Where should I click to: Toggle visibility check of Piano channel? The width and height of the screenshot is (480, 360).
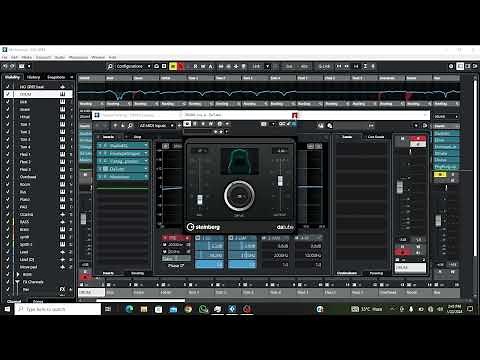pyautogui.click(x=8, y=199)
